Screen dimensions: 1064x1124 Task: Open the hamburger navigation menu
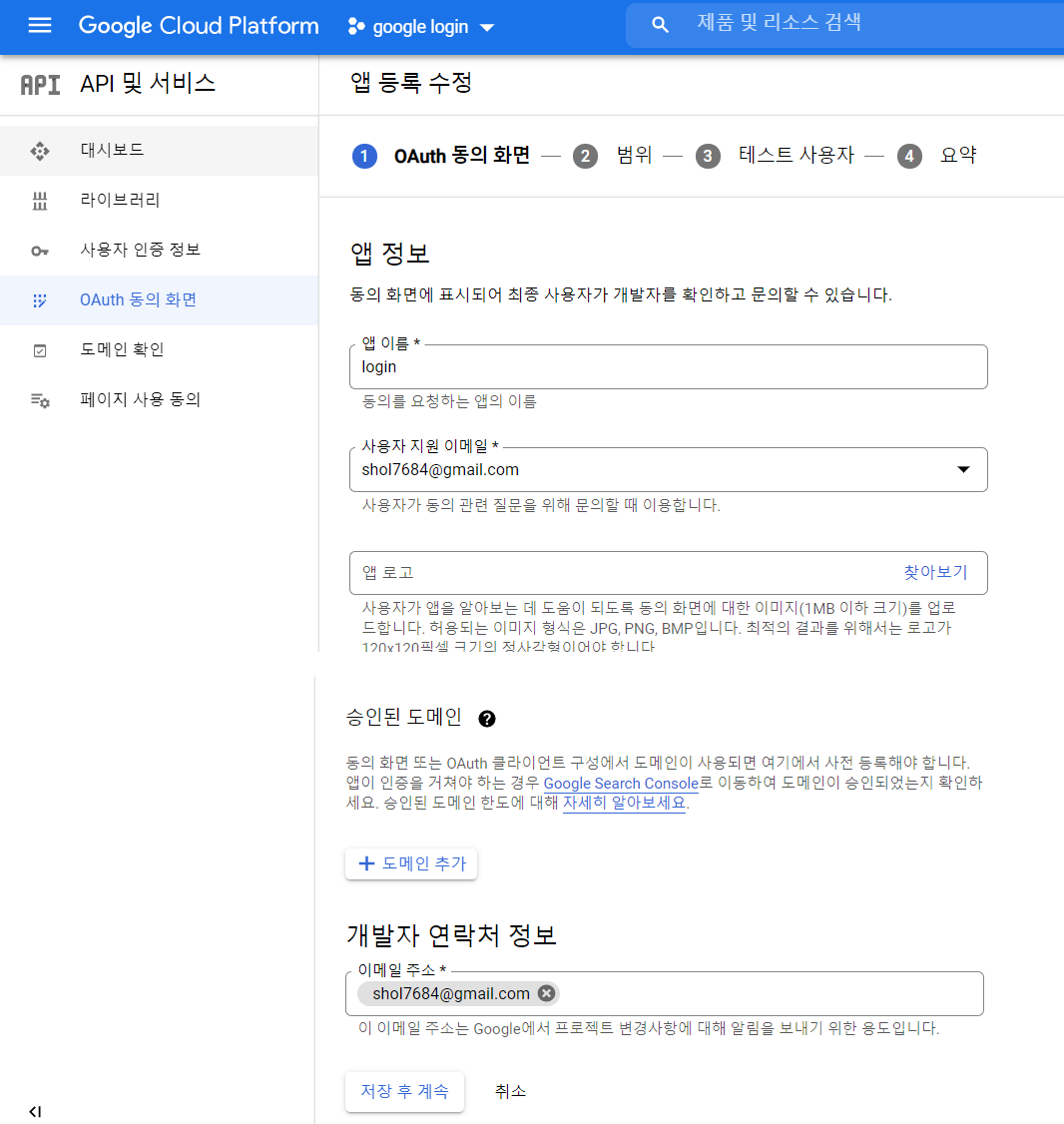click(x=40, y=26)
